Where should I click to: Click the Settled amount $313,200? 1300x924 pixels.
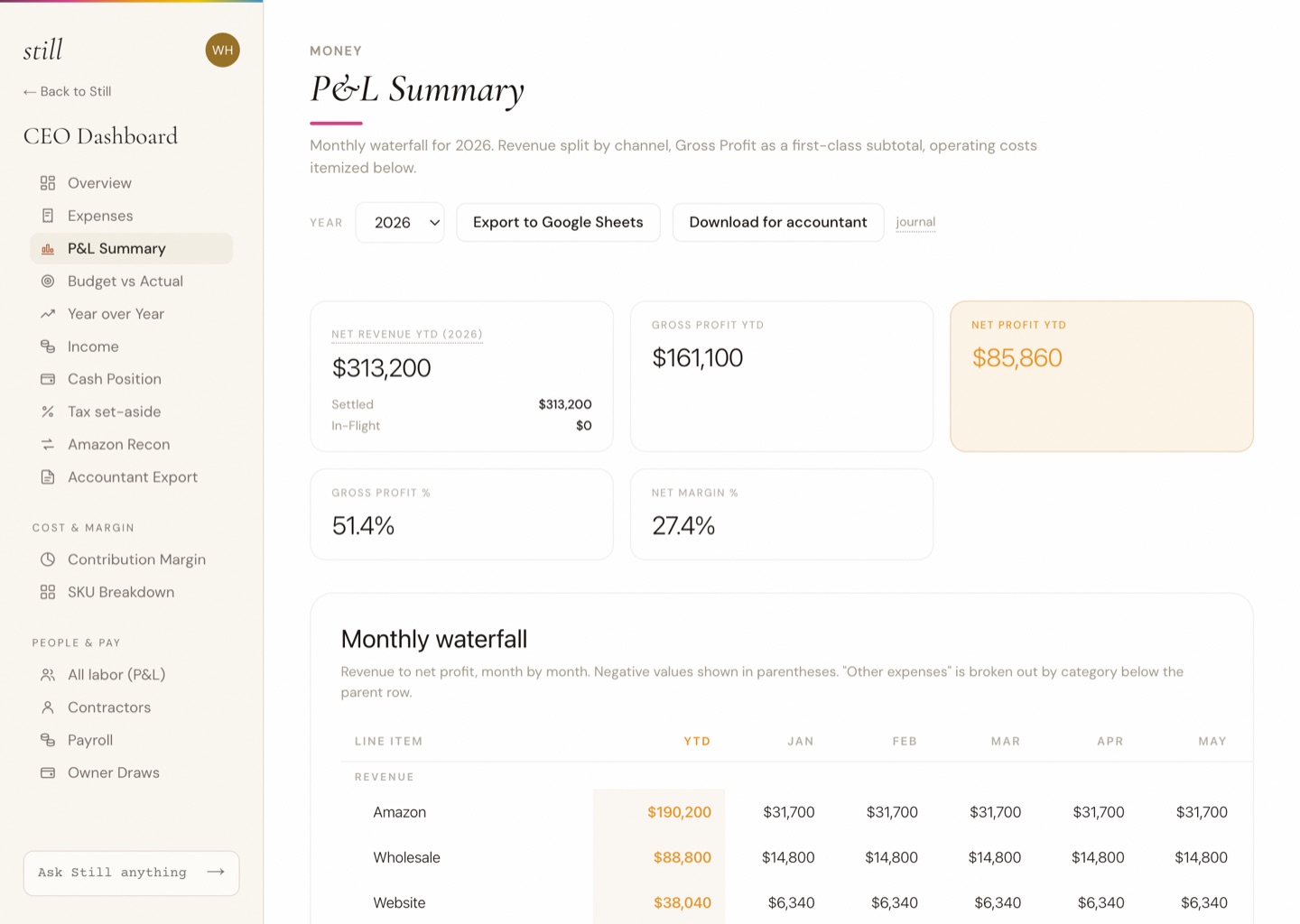[565, 404]
